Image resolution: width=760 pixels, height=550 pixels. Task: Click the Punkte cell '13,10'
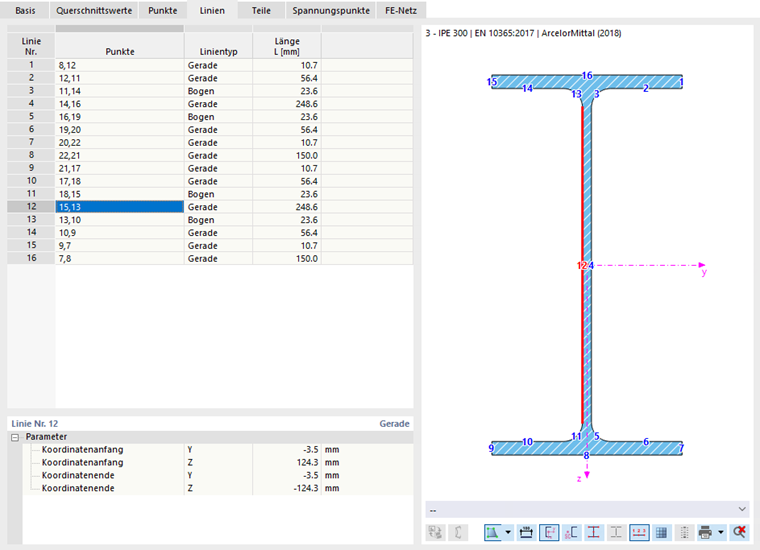tap(120, 220)
